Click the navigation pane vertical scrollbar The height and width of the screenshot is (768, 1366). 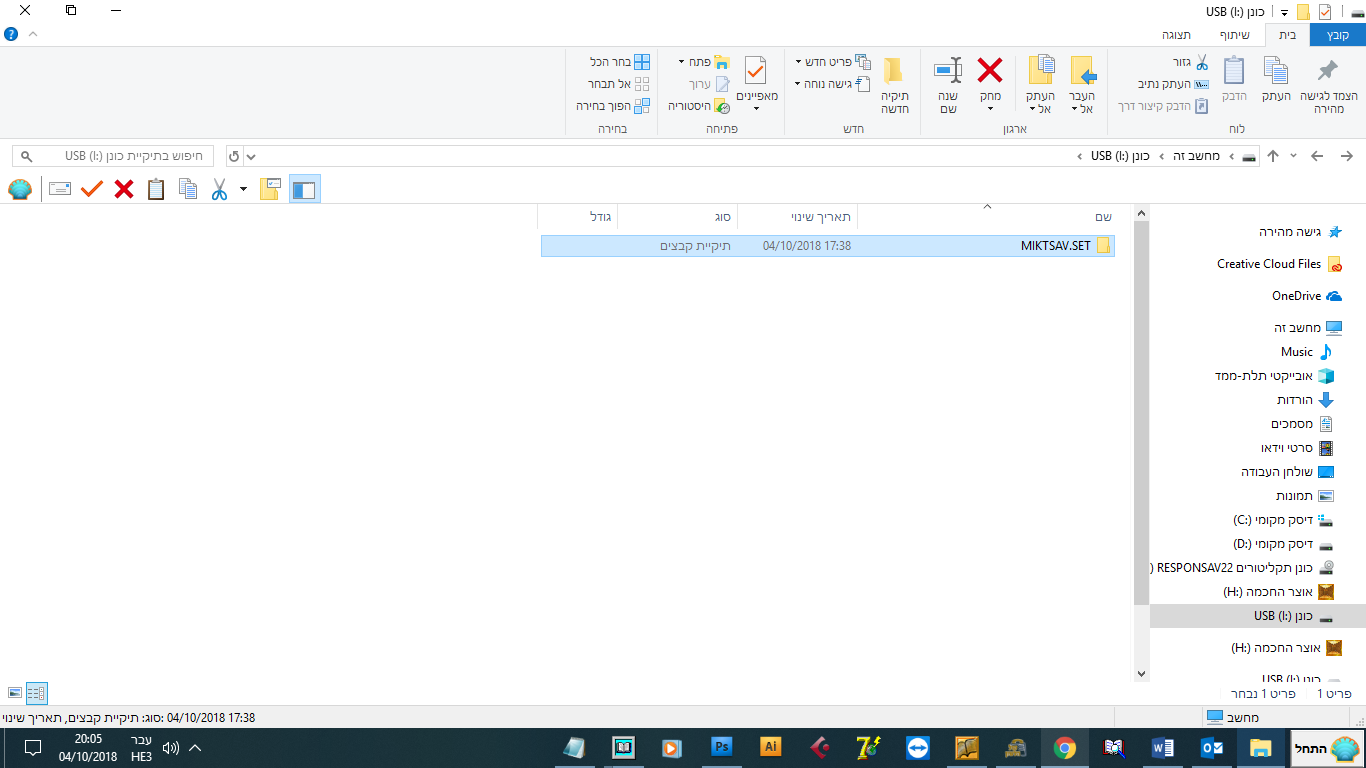point(1142,412)
